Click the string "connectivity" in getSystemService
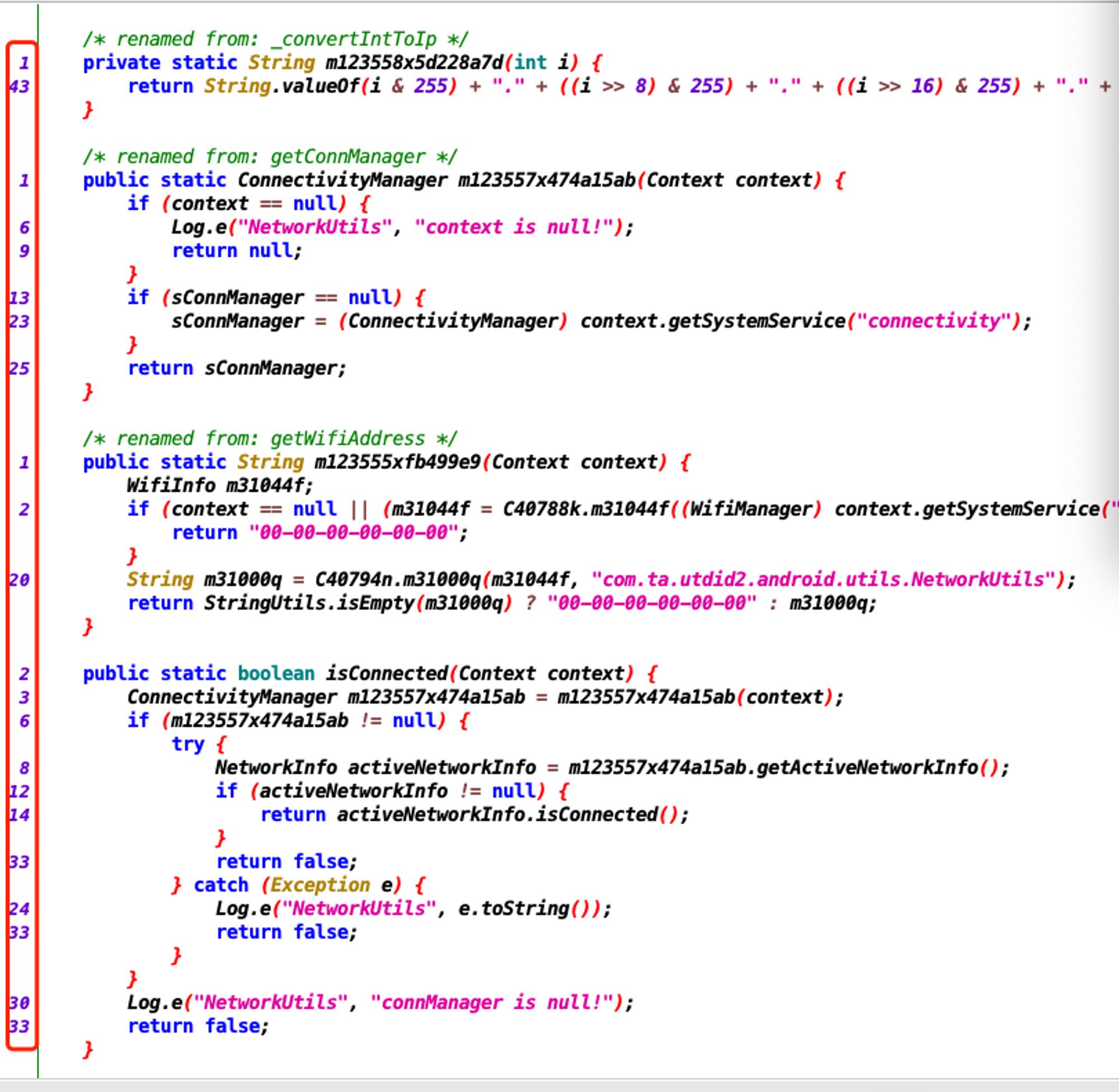This screenshot has width=1119, height=1092. [934, 321]
